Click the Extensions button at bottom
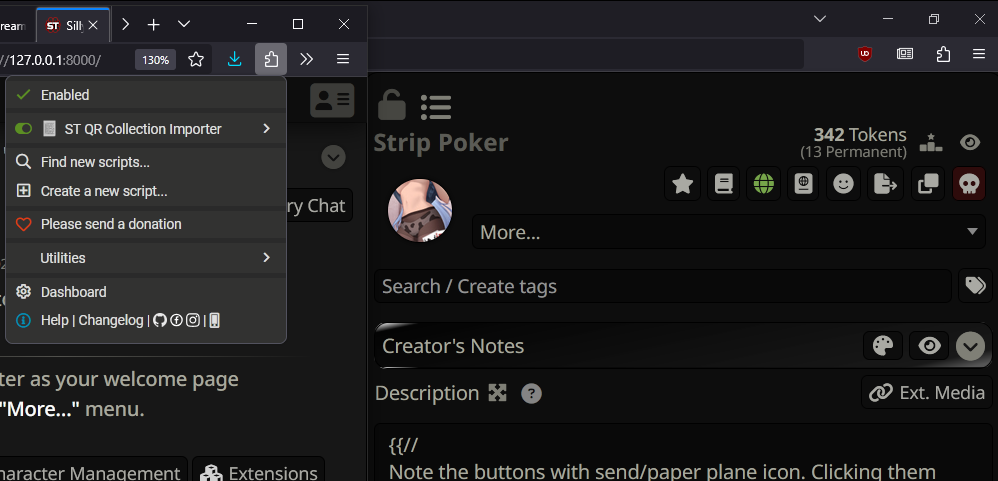 [x=258, y=473]
